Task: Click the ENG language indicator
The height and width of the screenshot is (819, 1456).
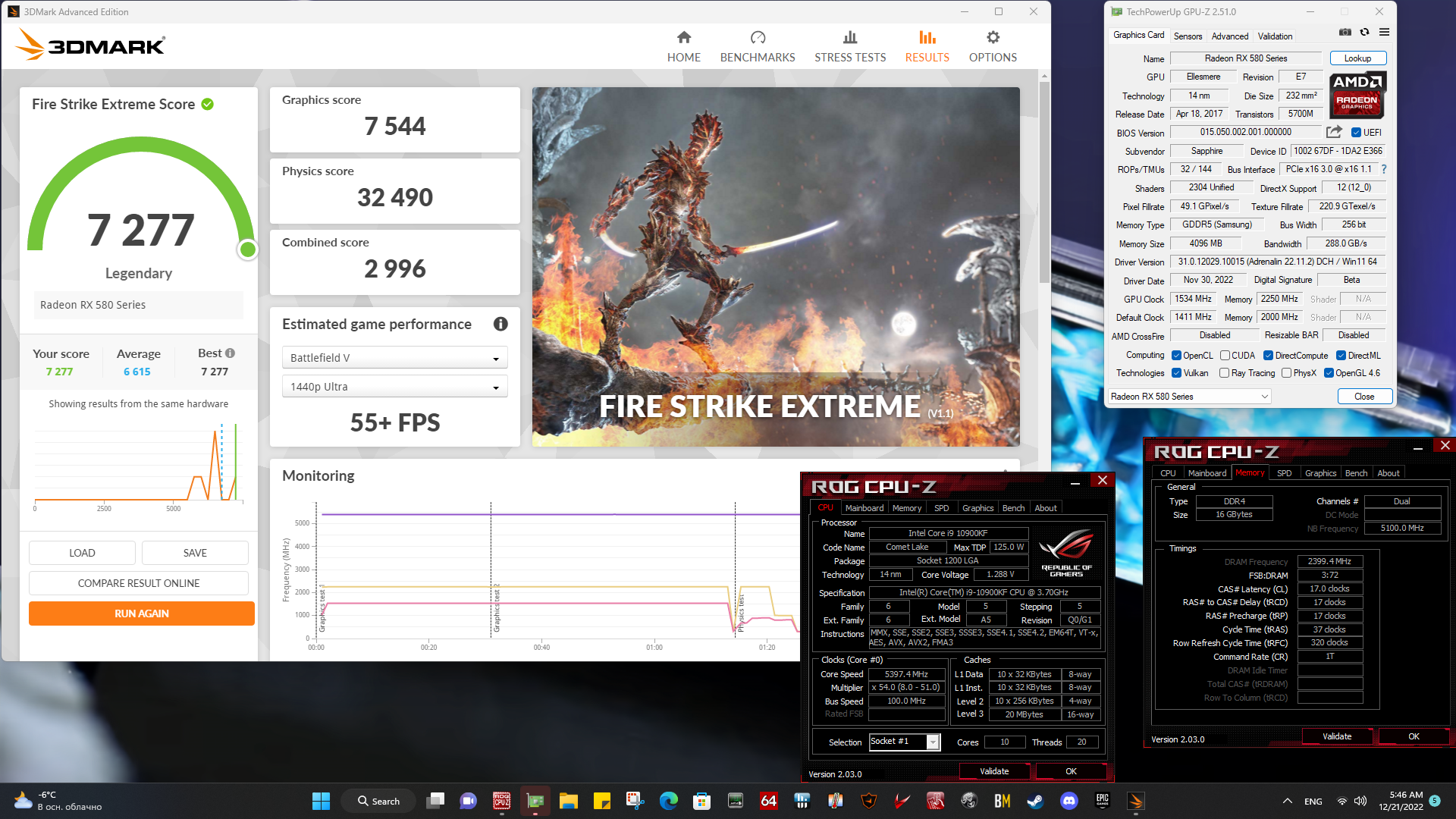Action: tap(1313, 802)
